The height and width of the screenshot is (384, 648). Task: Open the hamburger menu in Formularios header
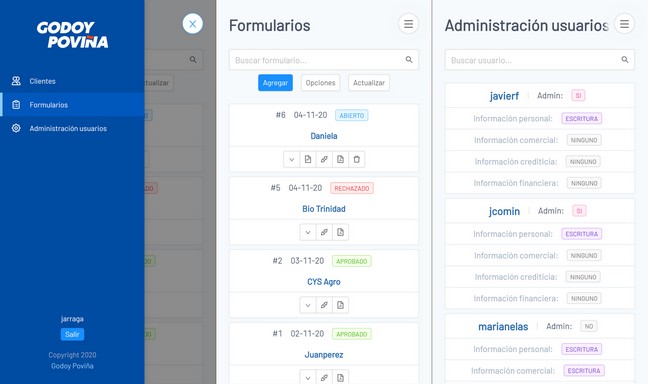click(408, 24)
